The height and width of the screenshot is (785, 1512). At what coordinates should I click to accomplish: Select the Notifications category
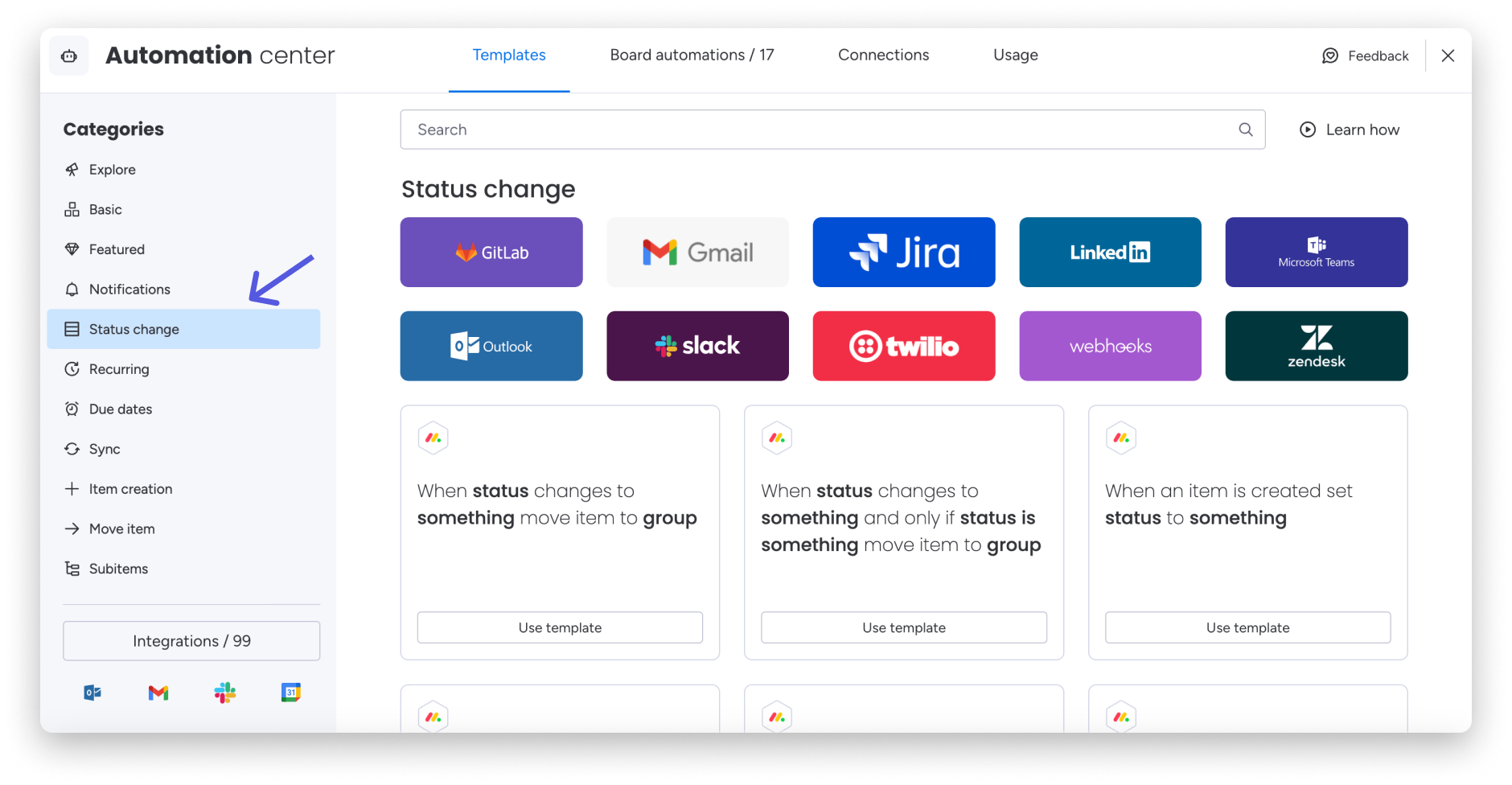click(129, 289)
